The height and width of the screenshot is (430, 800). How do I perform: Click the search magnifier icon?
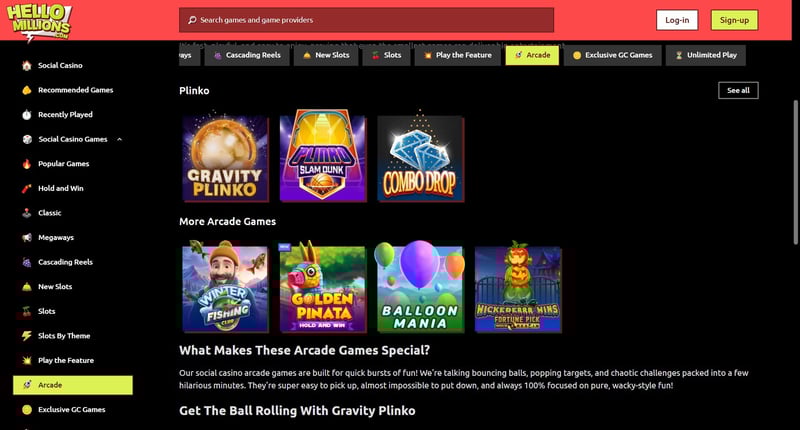pos(192,20)
